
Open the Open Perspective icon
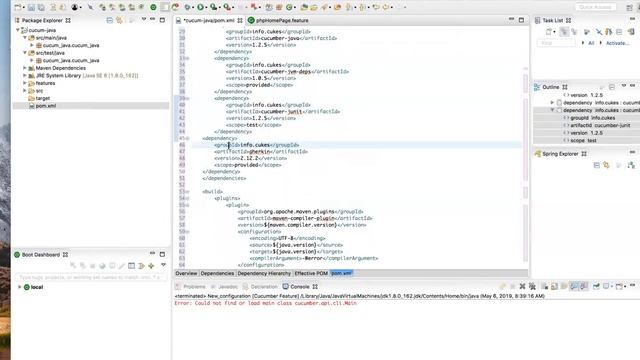pyautogui.click(x=629, y=7)
